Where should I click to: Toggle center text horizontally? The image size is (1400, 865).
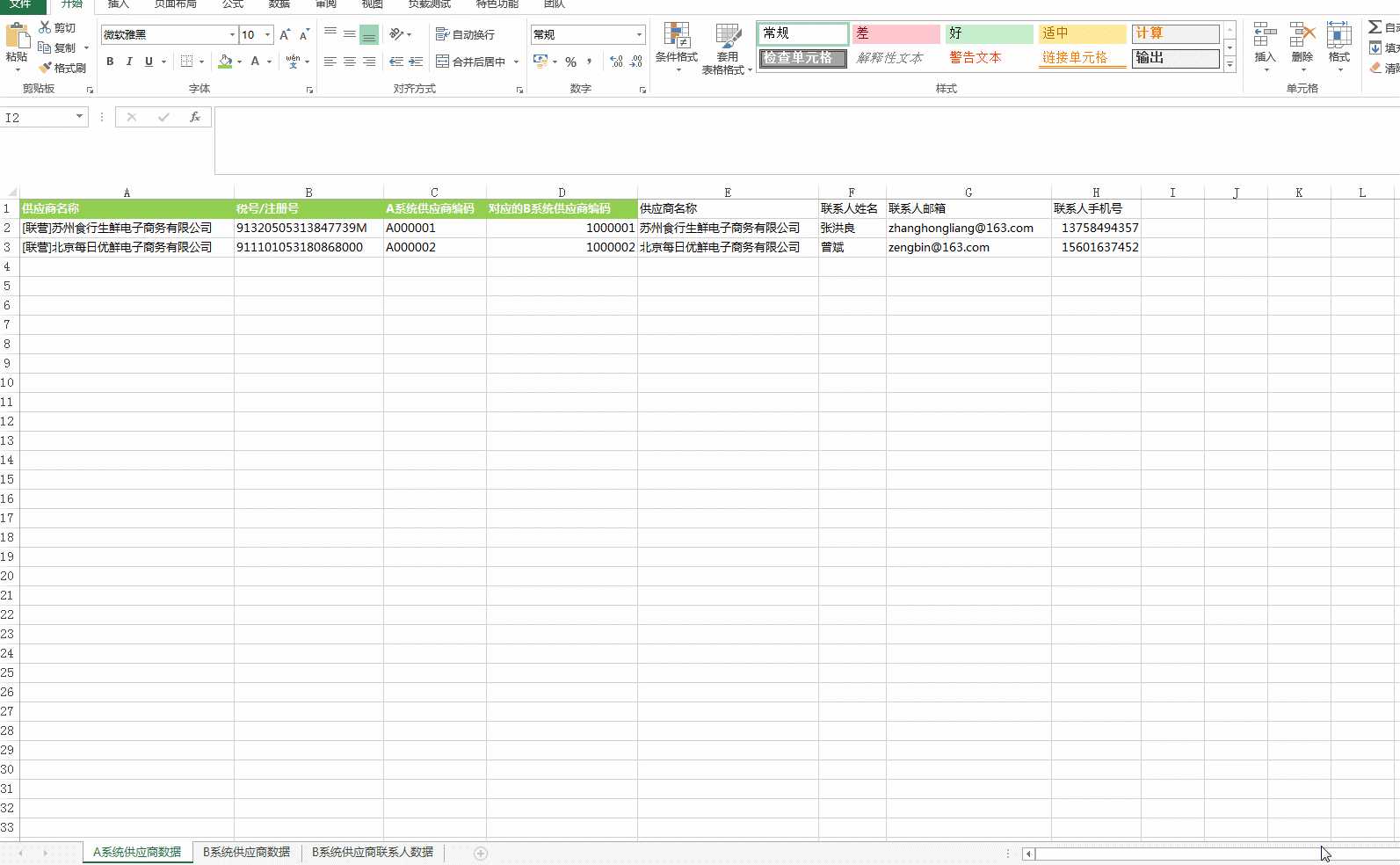click(x=350, y=62)
